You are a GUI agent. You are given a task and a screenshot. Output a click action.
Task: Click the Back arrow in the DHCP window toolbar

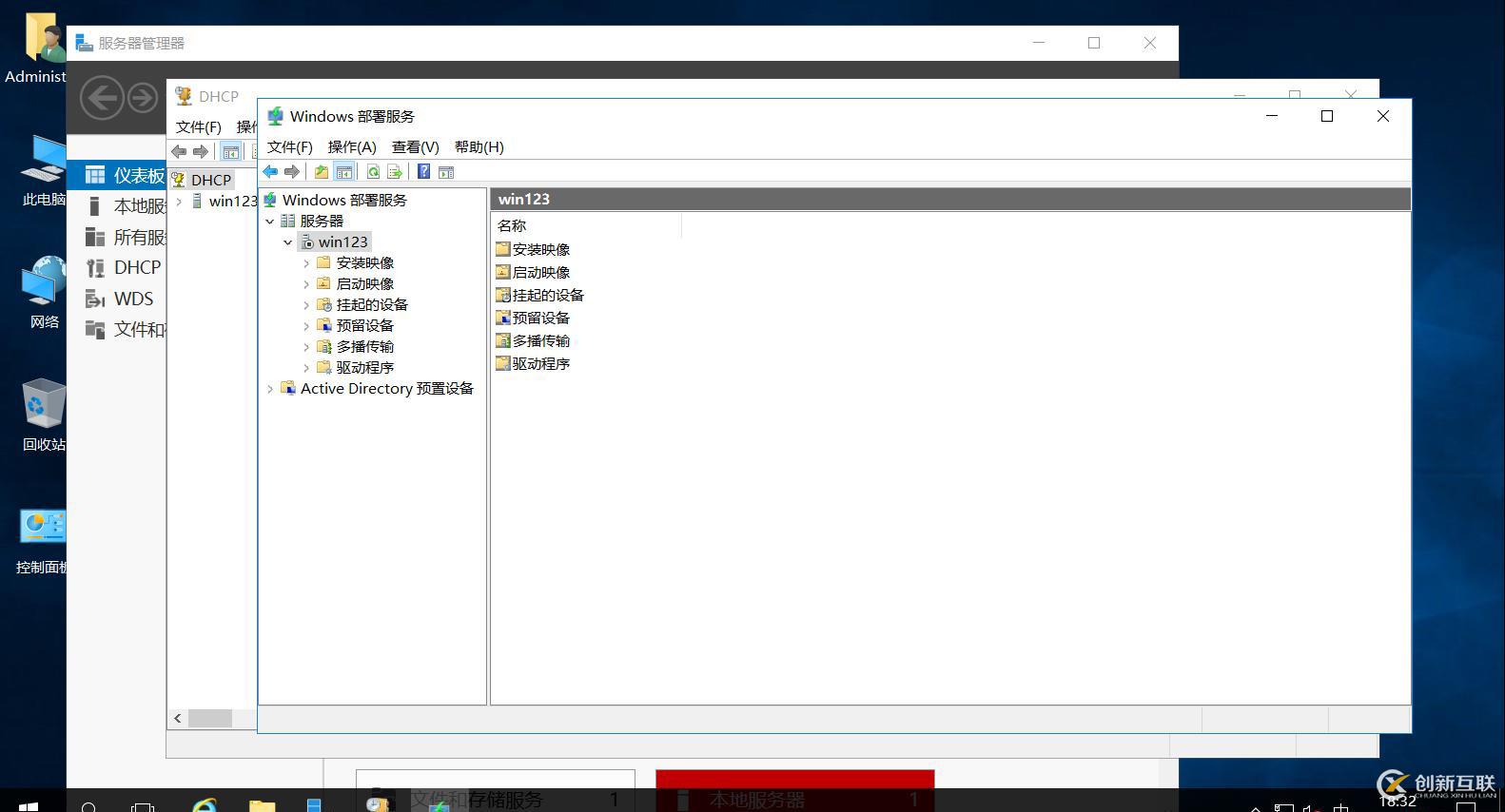[x=179, y=151]
